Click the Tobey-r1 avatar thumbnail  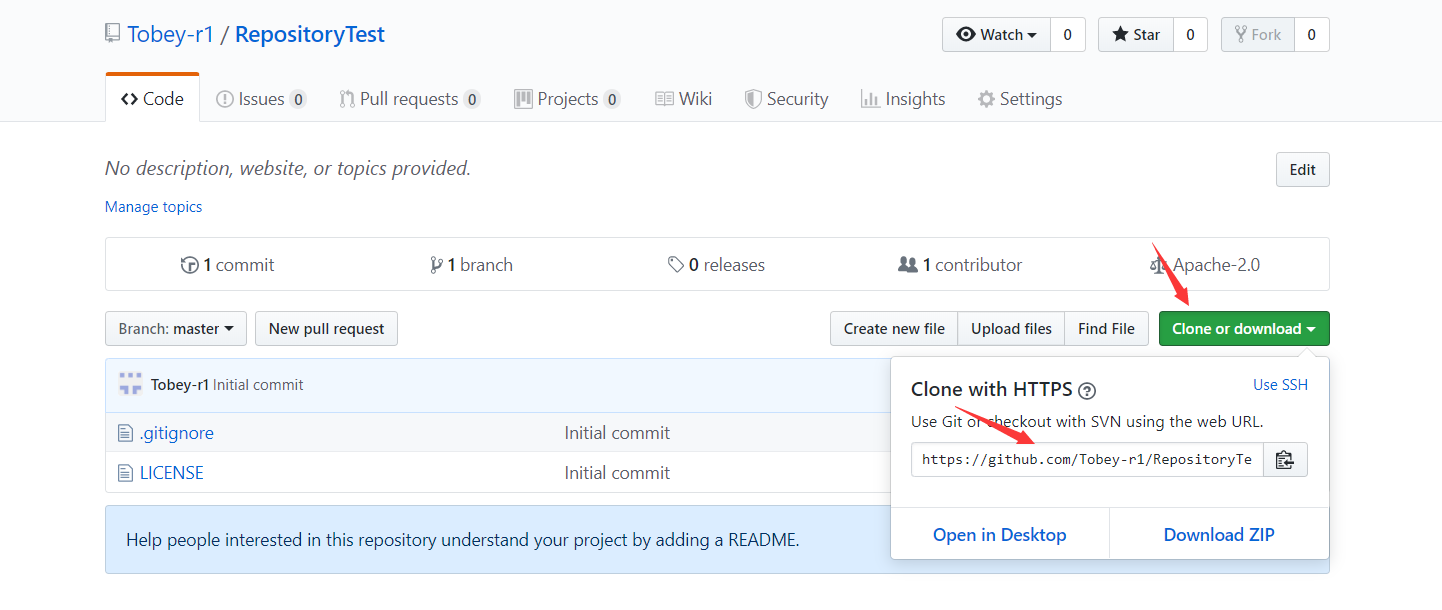click(130, 384)
